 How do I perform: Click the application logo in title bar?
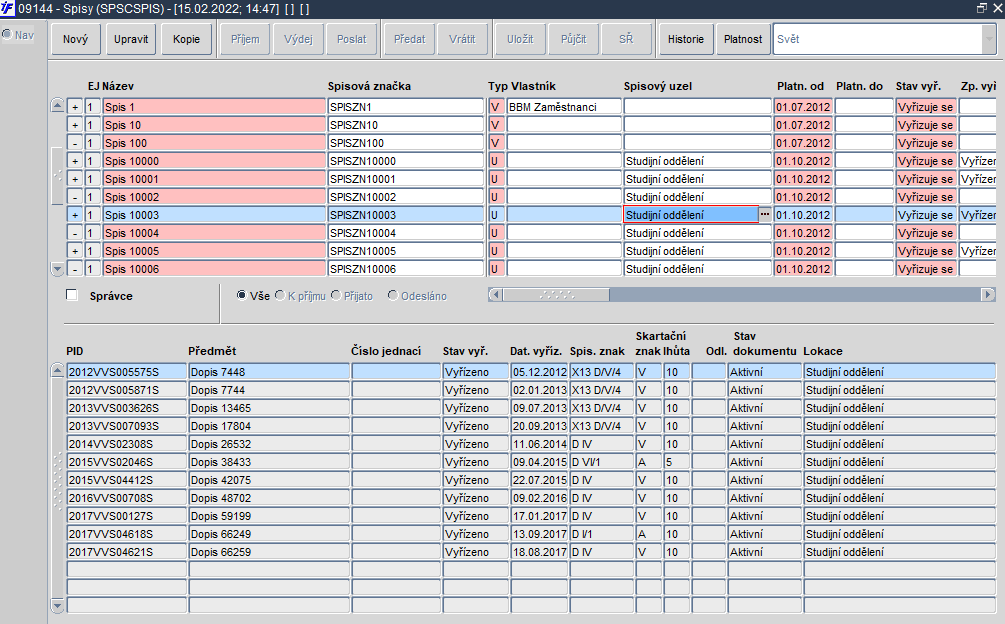point(7,8)
